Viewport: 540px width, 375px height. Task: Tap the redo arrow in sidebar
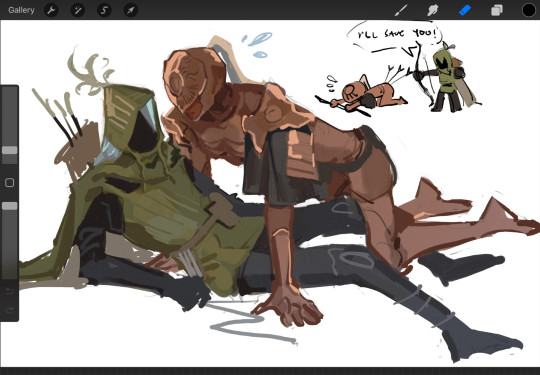point(10,310)
